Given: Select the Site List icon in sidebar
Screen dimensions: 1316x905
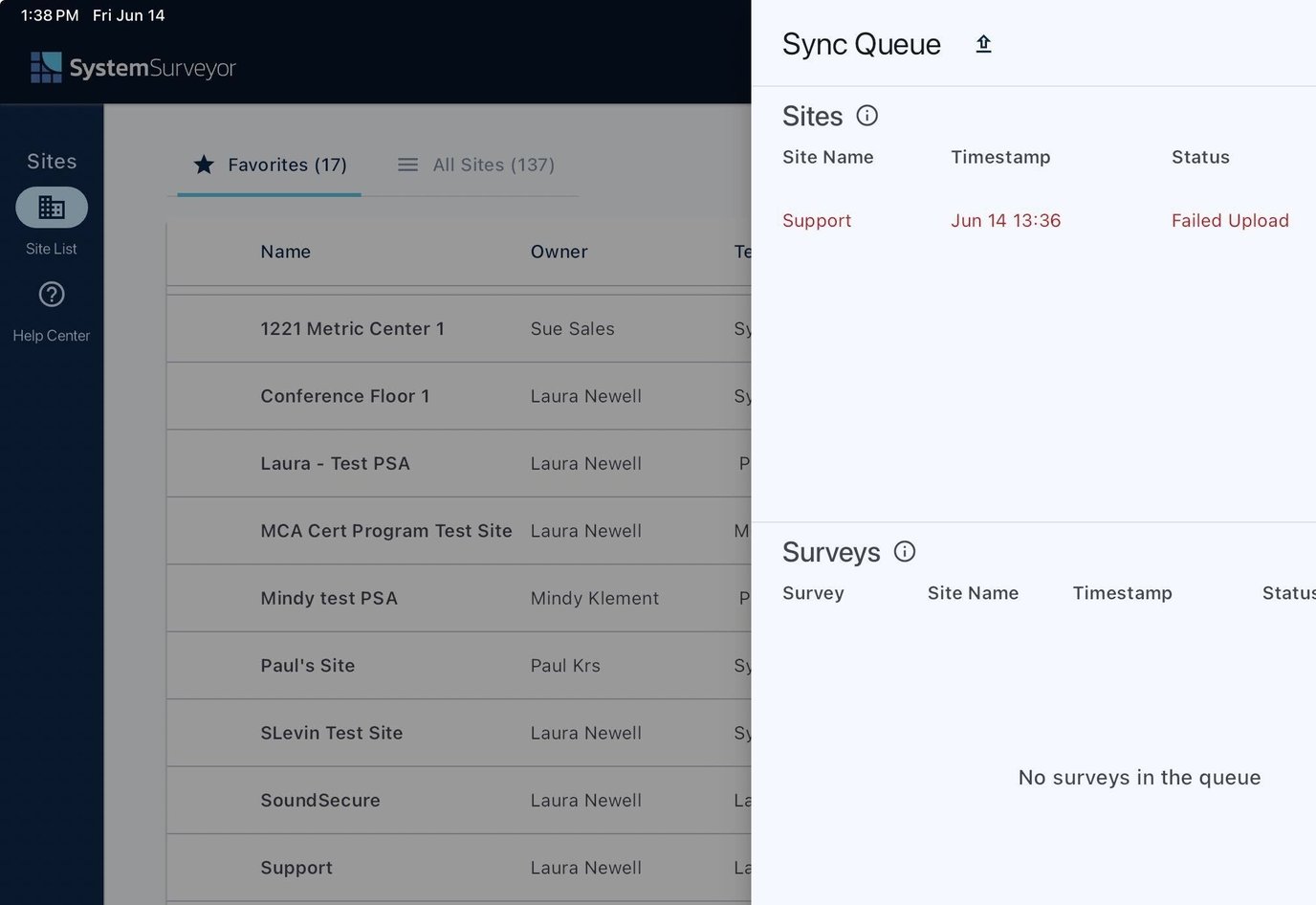Looking at the screenshot, I should (x=51, y=207).
